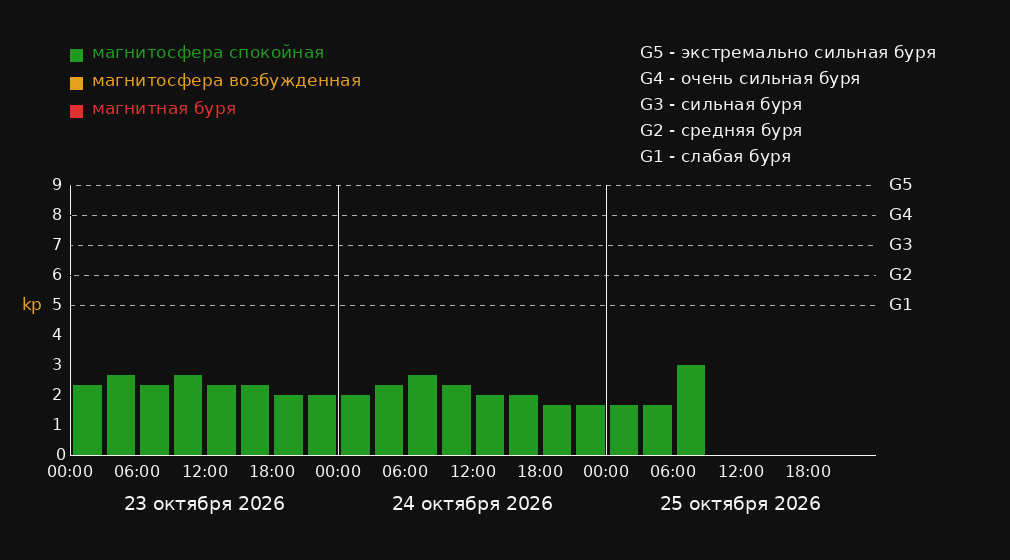Click the bar for 03:00 on 25 октября
This screenshot has width=1010, height=560.
pyautogui.click(x=658, y=430)
